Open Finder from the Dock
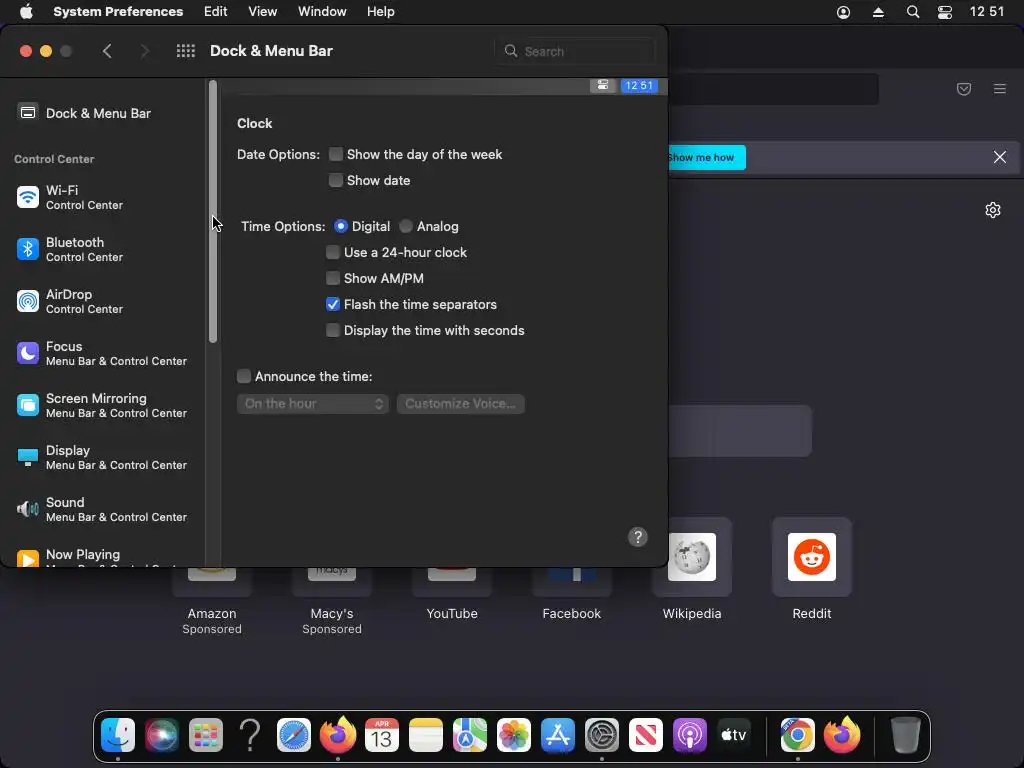The image size is (1024, 768). click(118, 735)
